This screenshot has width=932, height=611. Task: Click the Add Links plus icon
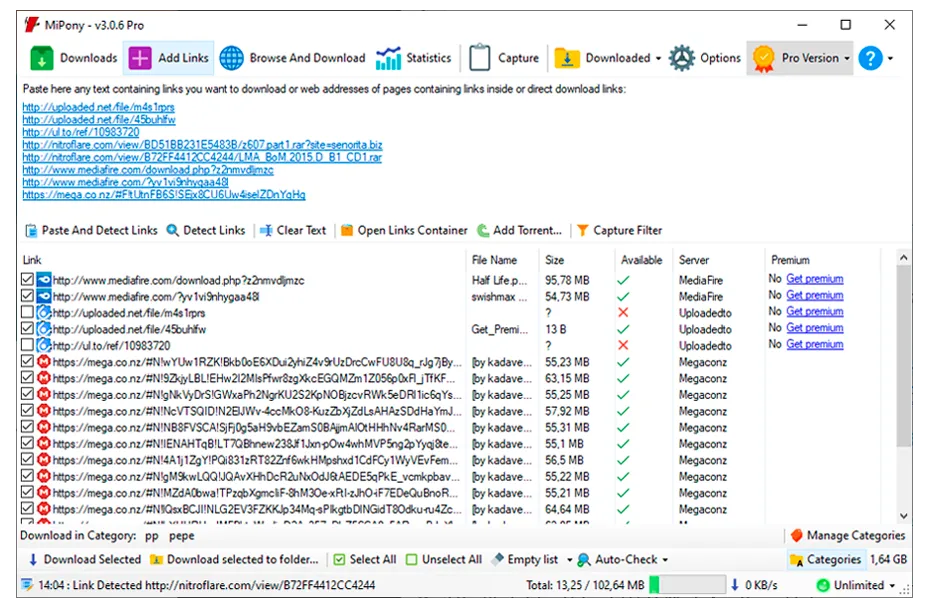pyautogui.click(x=140, y=58)
